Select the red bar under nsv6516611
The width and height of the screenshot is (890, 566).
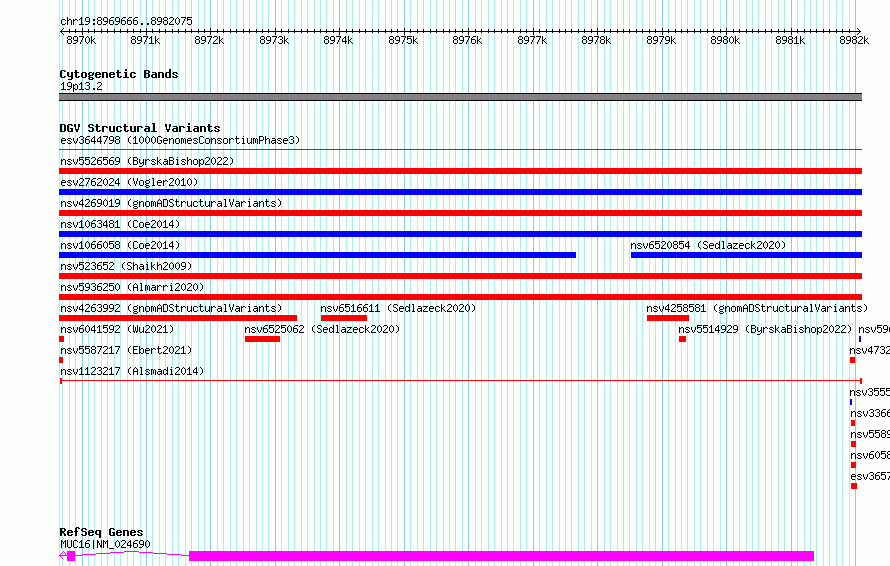(343, 318)
